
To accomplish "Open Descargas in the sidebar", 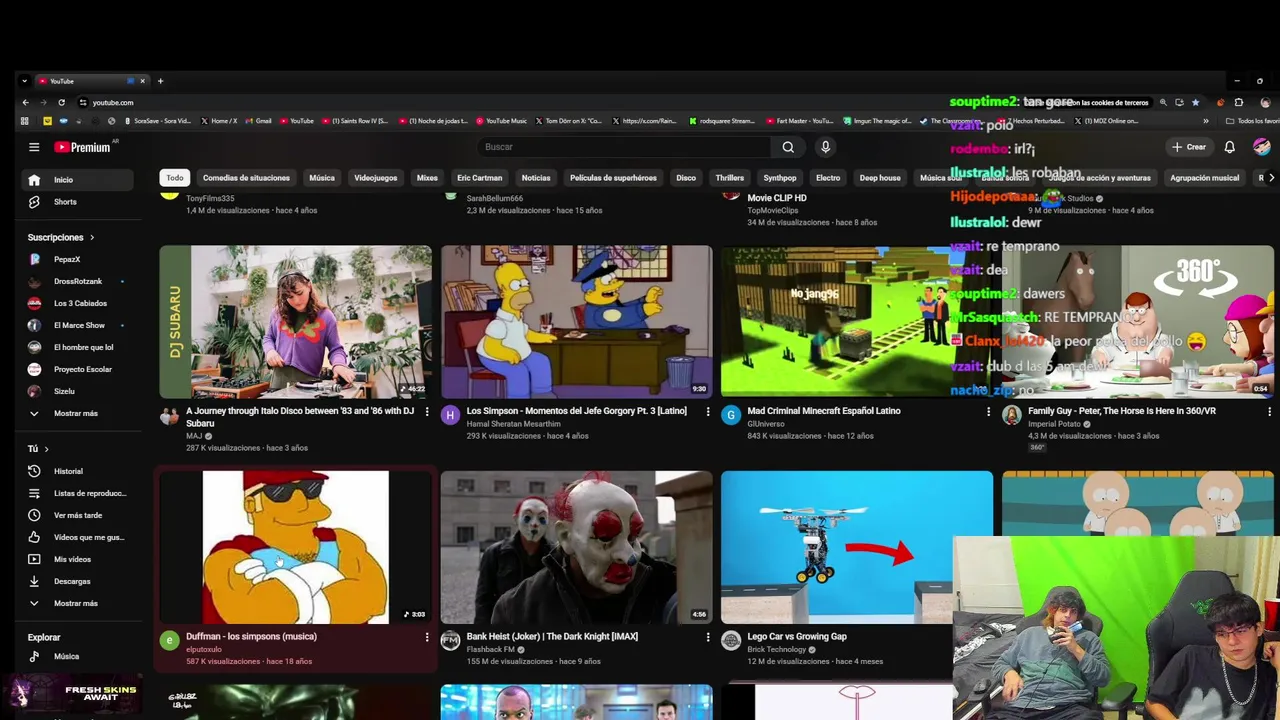I will click(x=79, y=581).
